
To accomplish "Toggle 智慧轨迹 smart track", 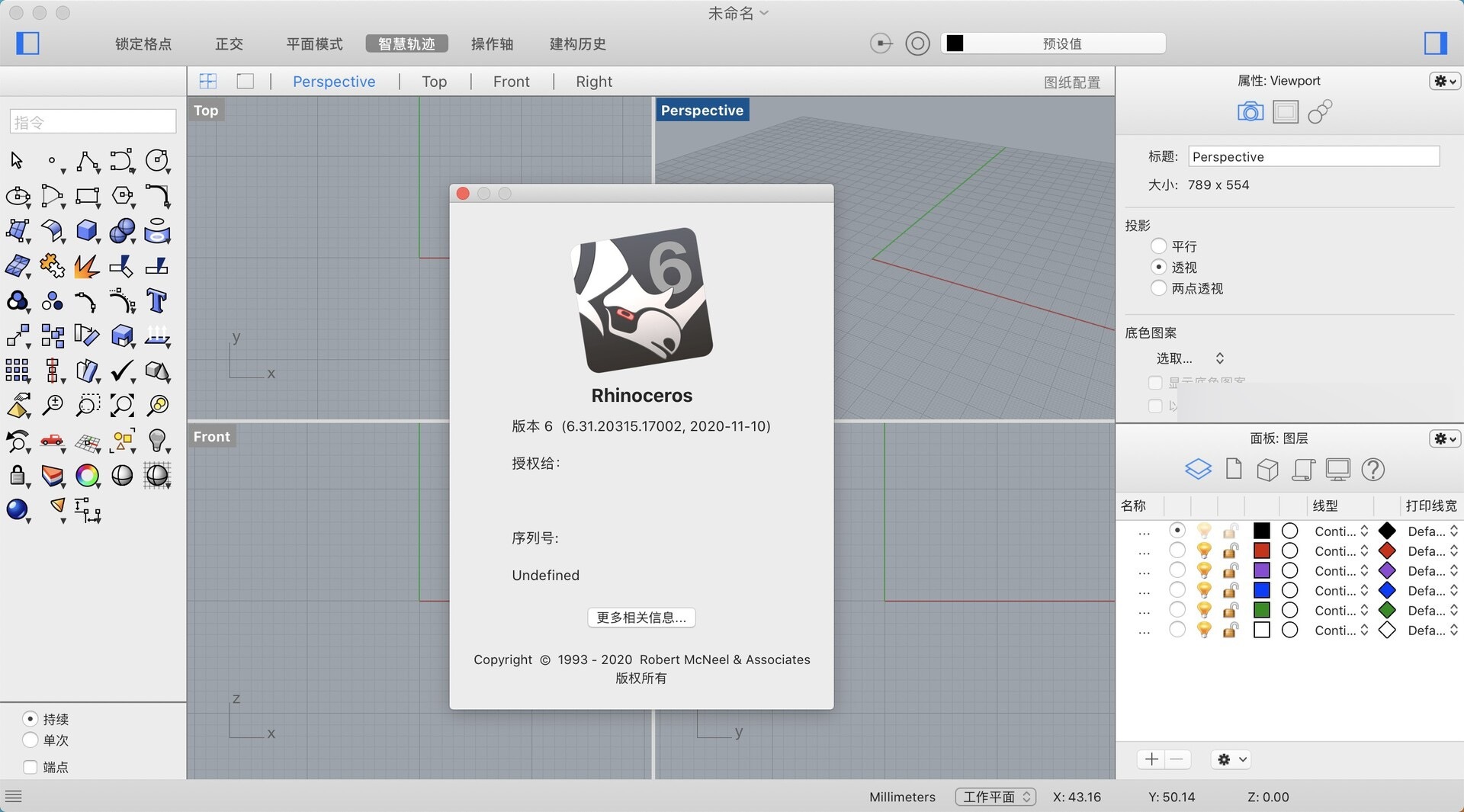I will (406, 43).
